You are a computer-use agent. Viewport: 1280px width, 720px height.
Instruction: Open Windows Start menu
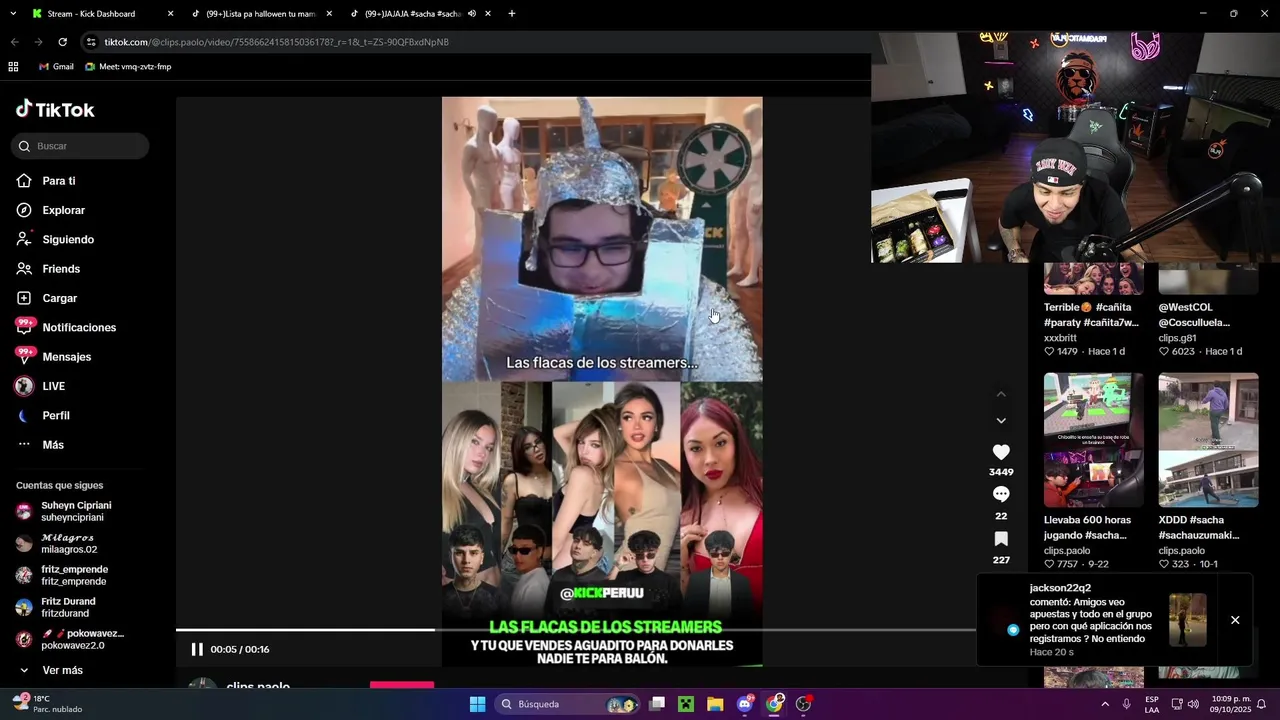point(477,704)
